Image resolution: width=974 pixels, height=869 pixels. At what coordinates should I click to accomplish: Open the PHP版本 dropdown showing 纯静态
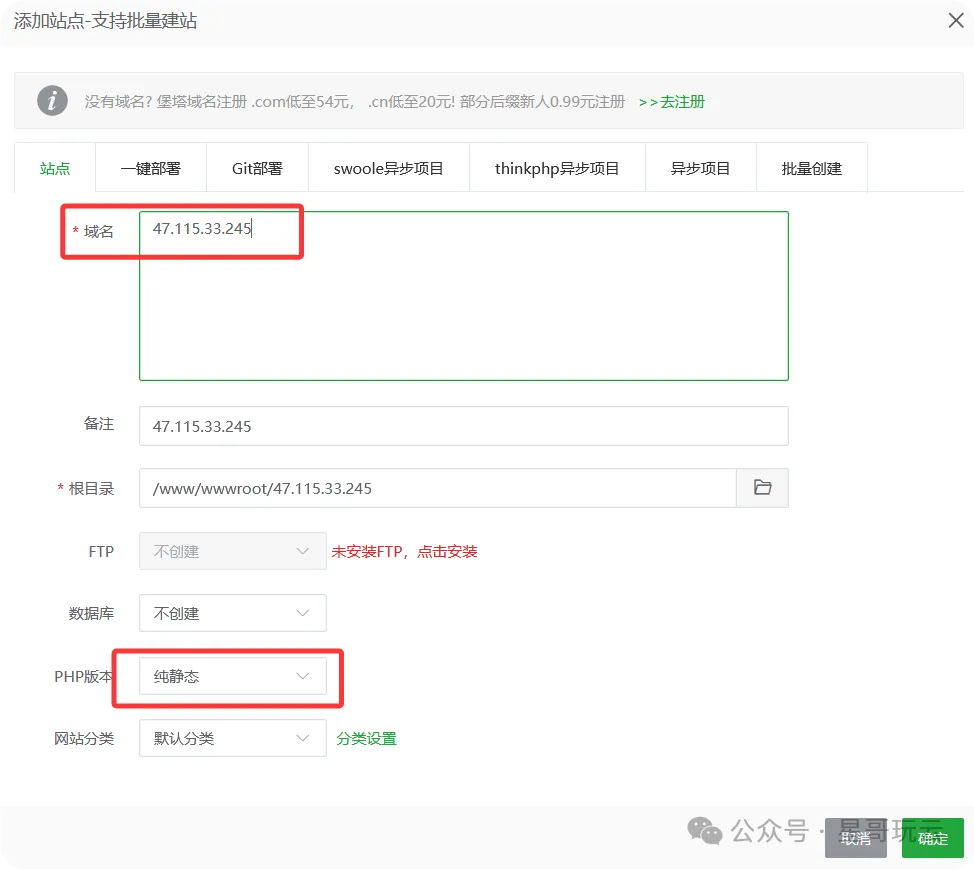[232, 676]
